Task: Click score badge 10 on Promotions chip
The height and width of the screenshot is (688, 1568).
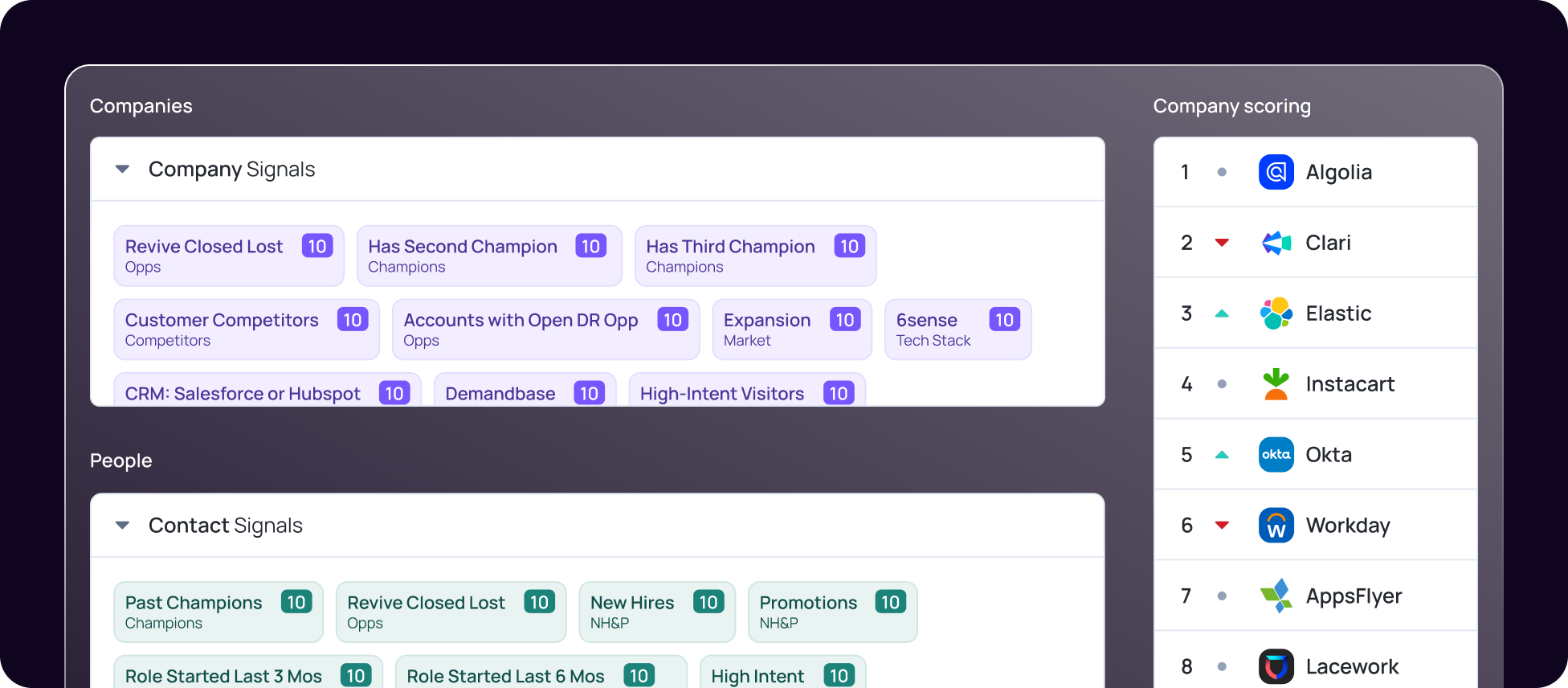Action: (x=890, y=602)
